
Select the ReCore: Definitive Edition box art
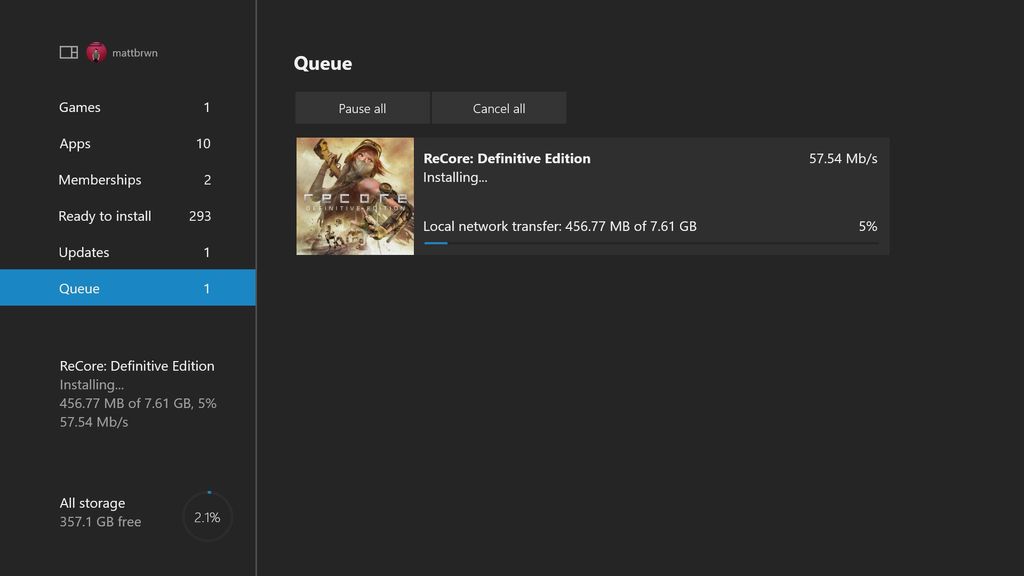click(x=355, y=196)
